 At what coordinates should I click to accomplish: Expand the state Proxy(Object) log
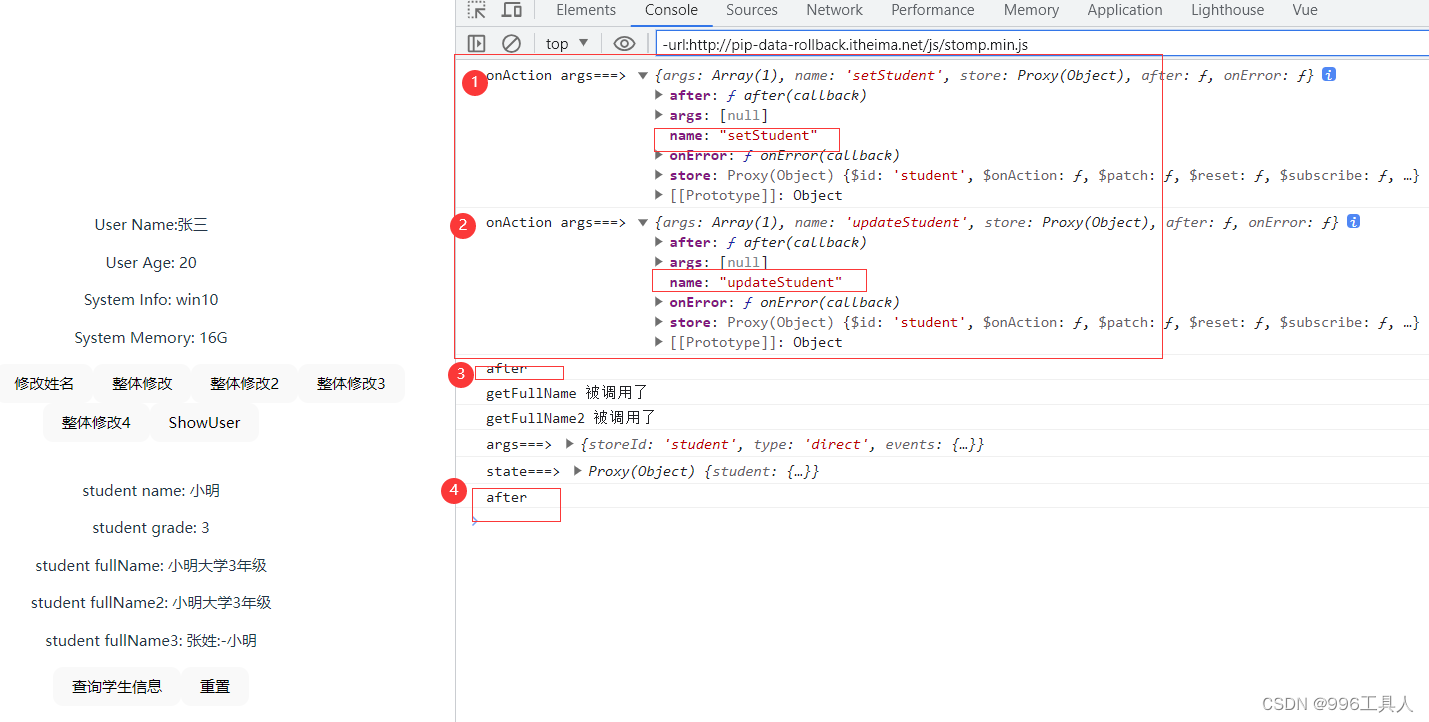tap(577, 471)
